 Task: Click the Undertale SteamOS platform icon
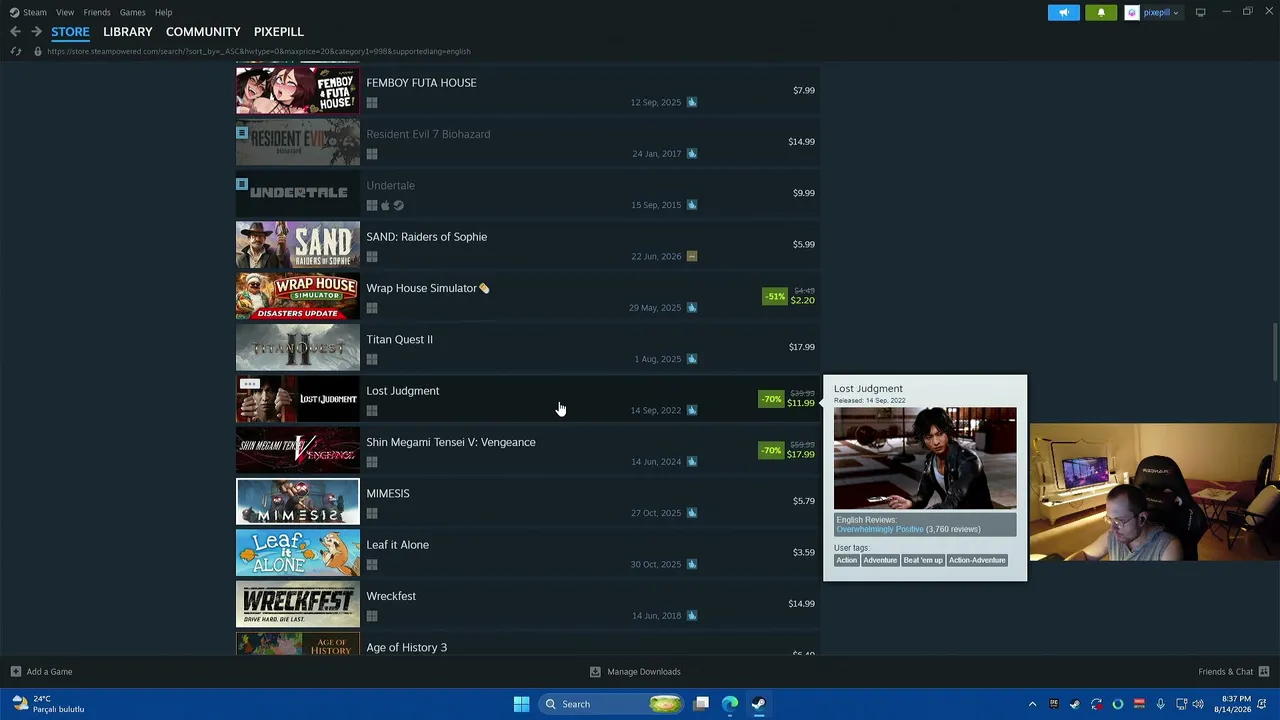398,205
